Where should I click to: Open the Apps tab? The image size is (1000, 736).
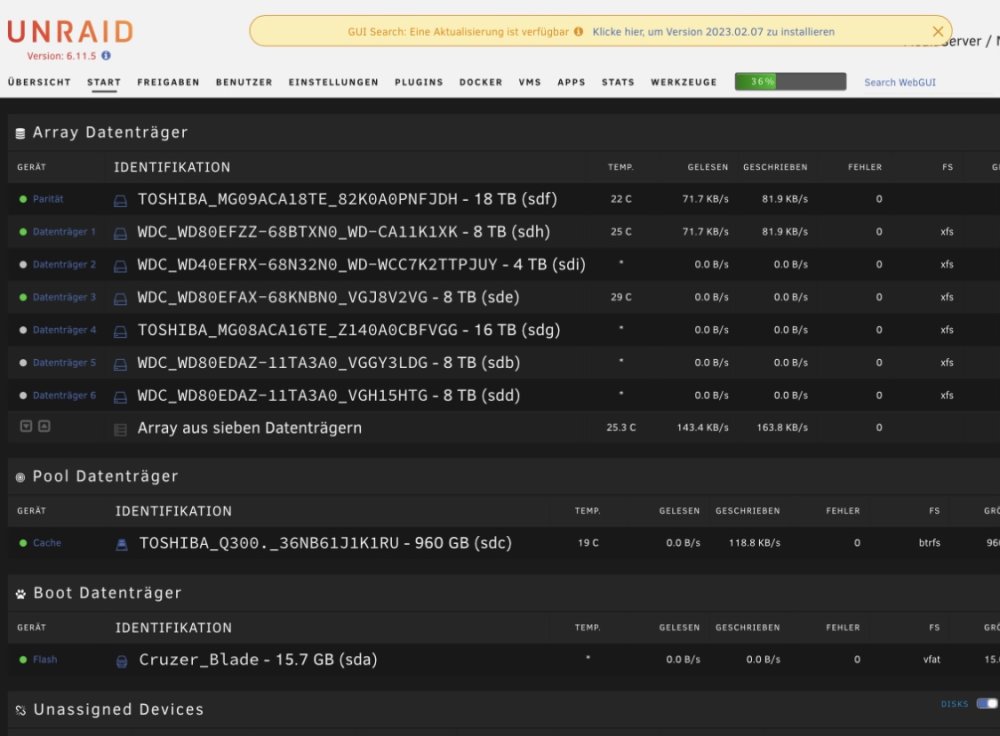pyautogui.click(x=571, y=82)
